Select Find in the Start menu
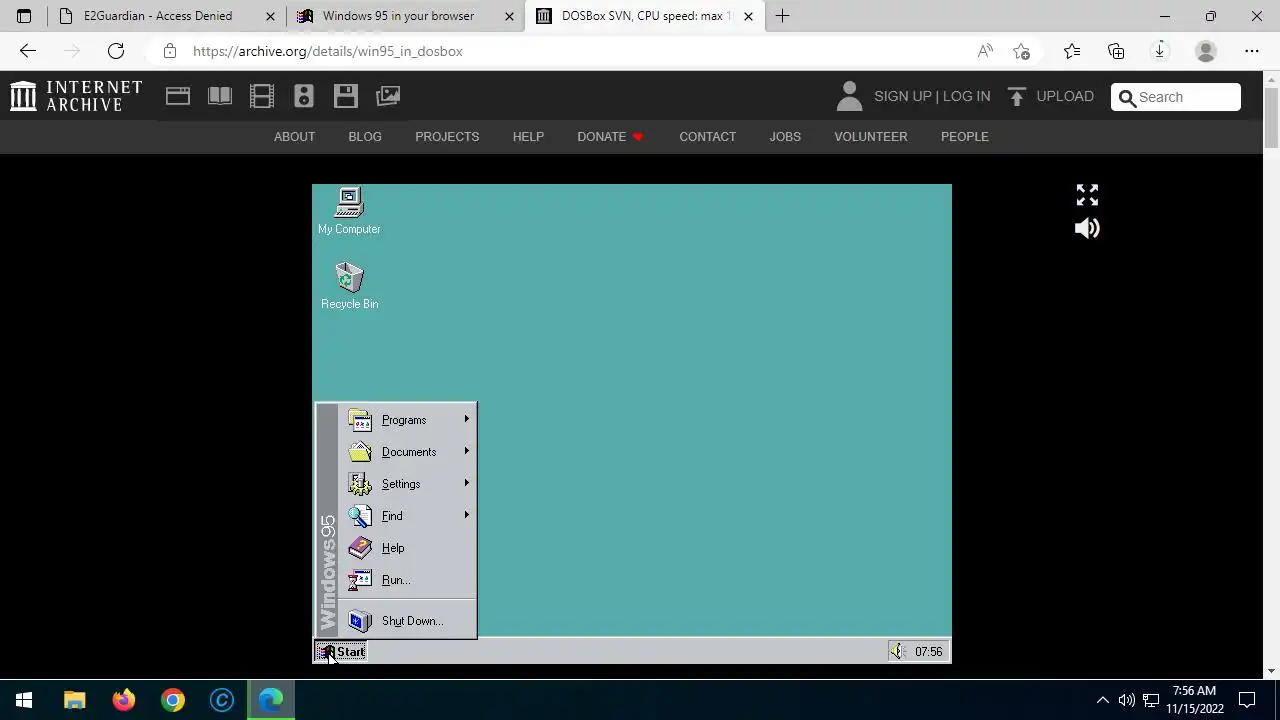The width and height of the screenshot is (1280, 720). click(408, 516)
